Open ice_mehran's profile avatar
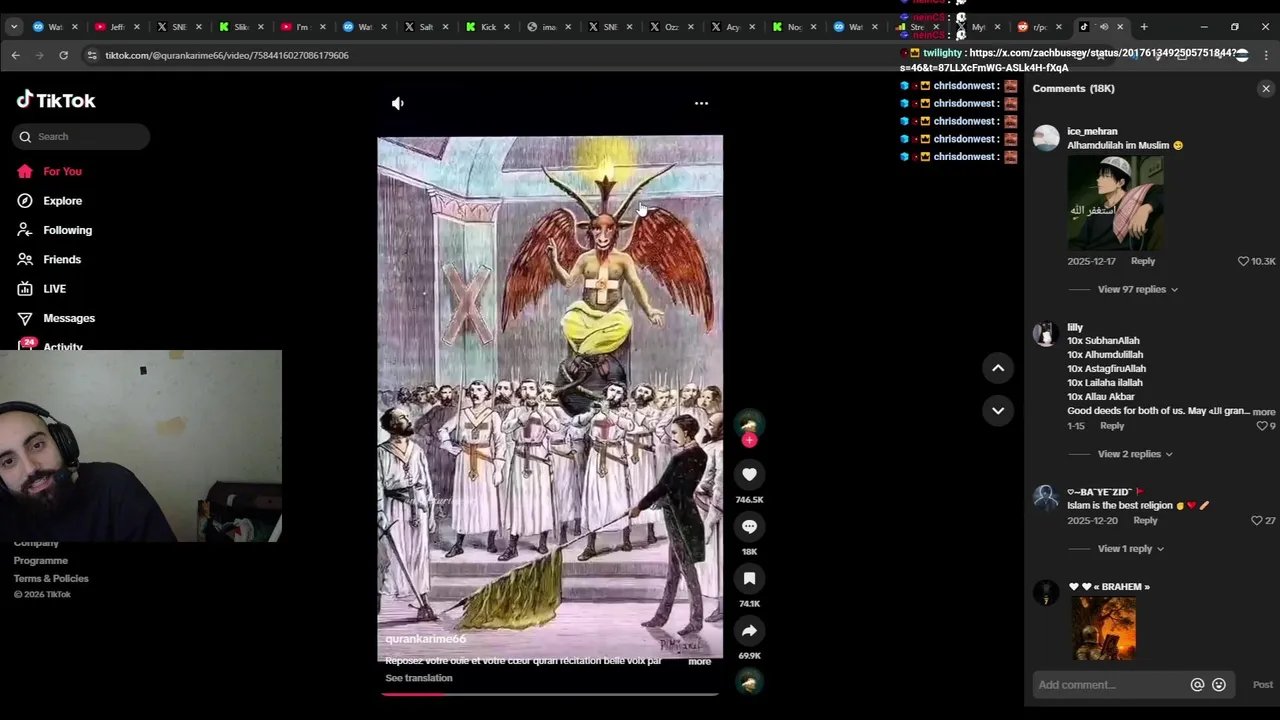This screenshot has height=720, width=1280. [x=1046, y=138]
